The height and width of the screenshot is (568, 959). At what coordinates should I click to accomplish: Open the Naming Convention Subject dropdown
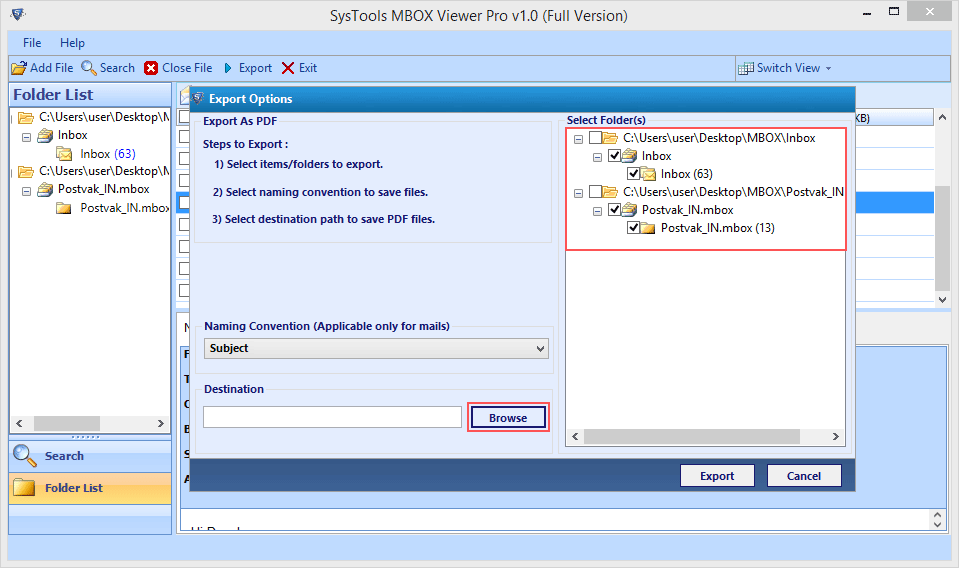pyautogui.click(x=376, y=348)
